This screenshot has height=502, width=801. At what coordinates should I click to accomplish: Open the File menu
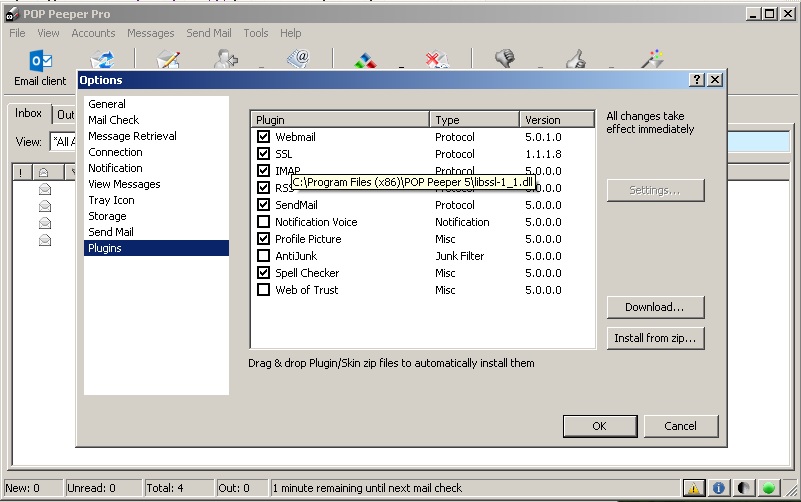[x=17, y=33]
